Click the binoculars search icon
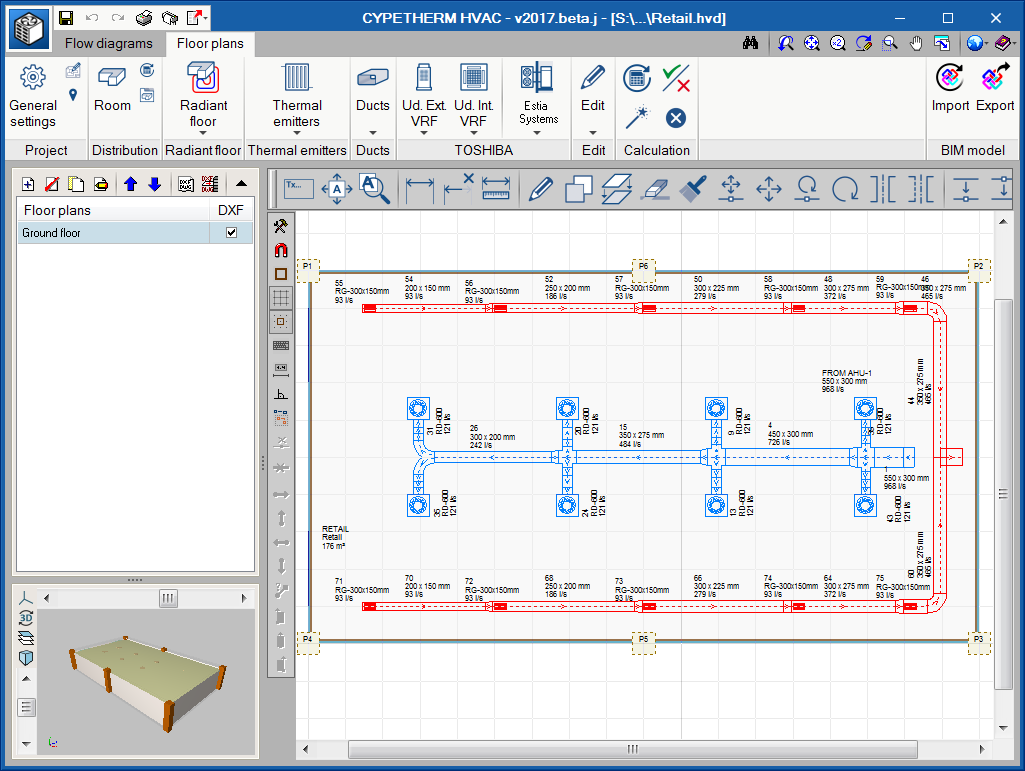Image resolution: width=1025 pixels, height=771 pixels. [x=751, y=43]
